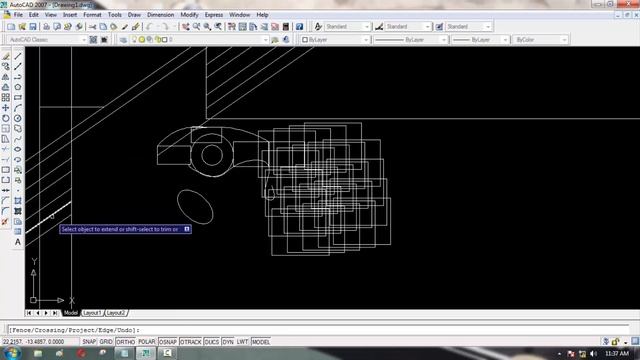Select the Rotate modify tool
Screen dimensions: 640x360
[6, 118]
